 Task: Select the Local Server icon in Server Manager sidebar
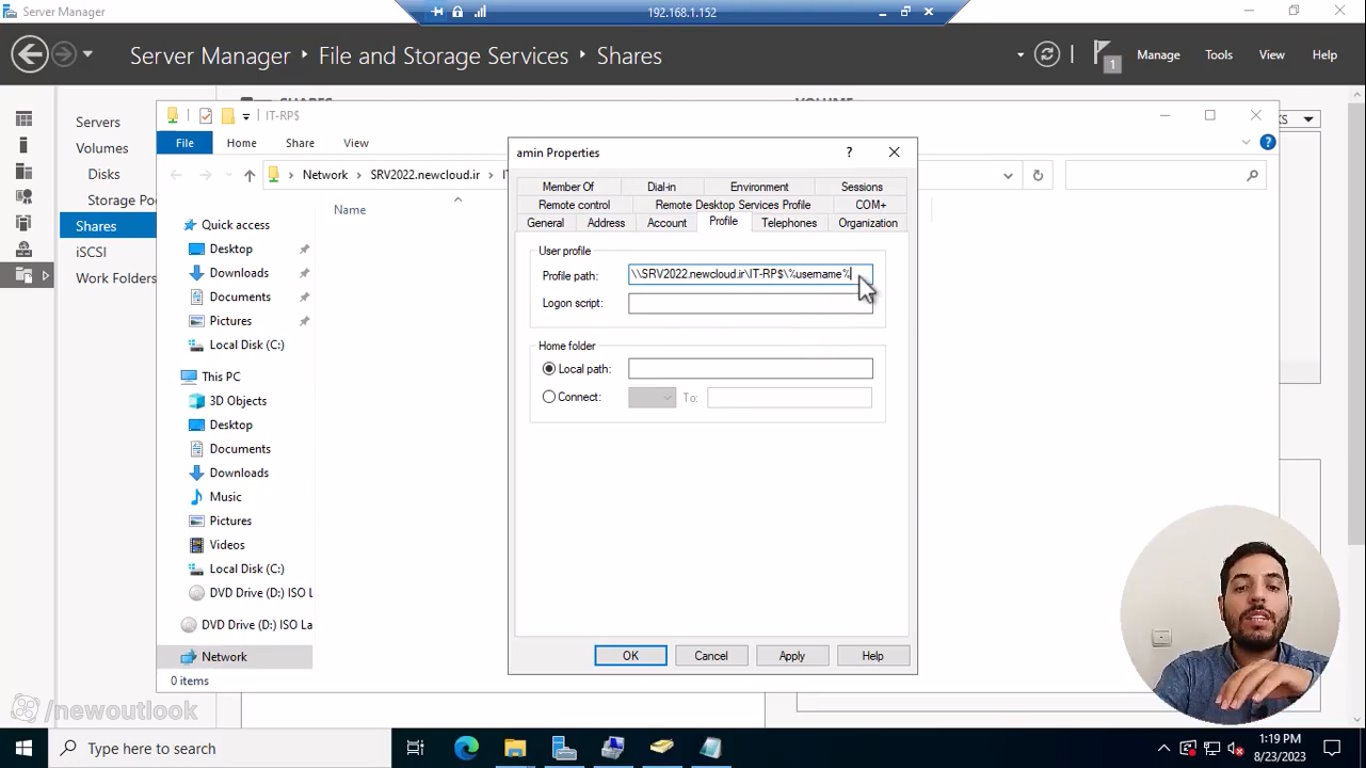coord(24,145)
